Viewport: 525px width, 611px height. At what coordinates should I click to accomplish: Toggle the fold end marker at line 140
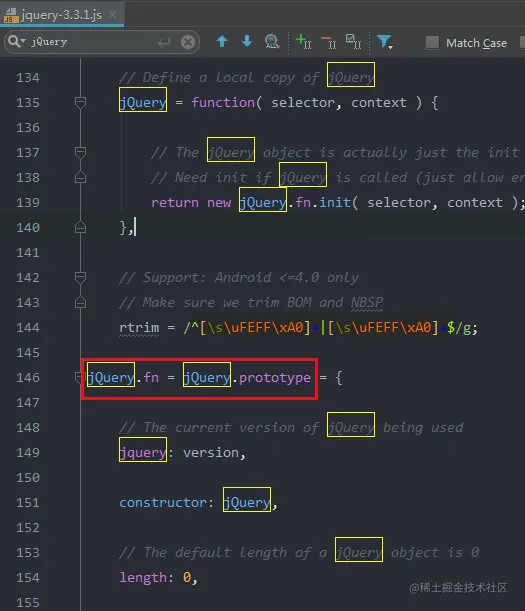pyautogui.click(x=80, y=227)
